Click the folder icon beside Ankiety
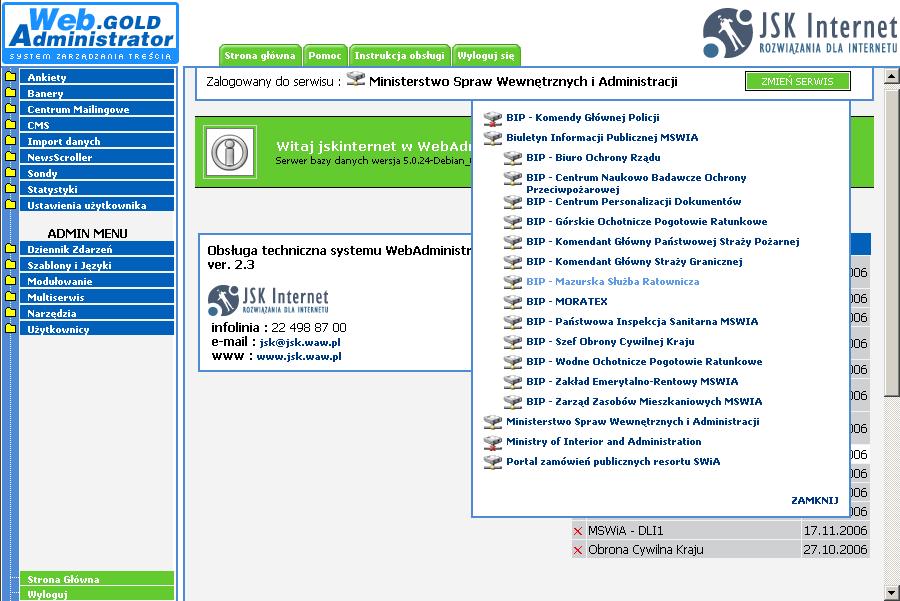Screen dimensions: 900x601 pos(10,76)
